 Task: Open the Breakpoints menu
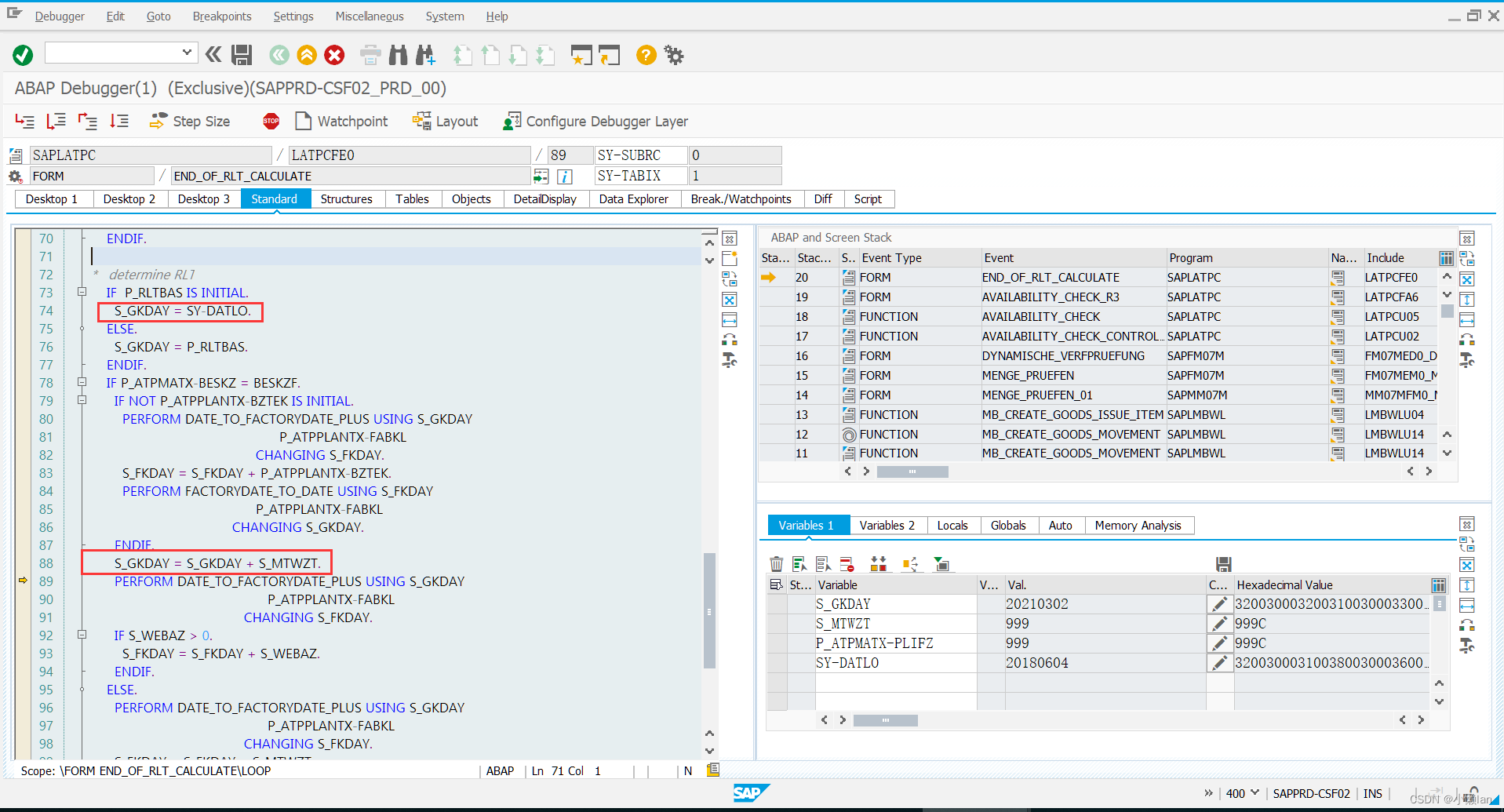pyautogui.click(x=222, y=16)
